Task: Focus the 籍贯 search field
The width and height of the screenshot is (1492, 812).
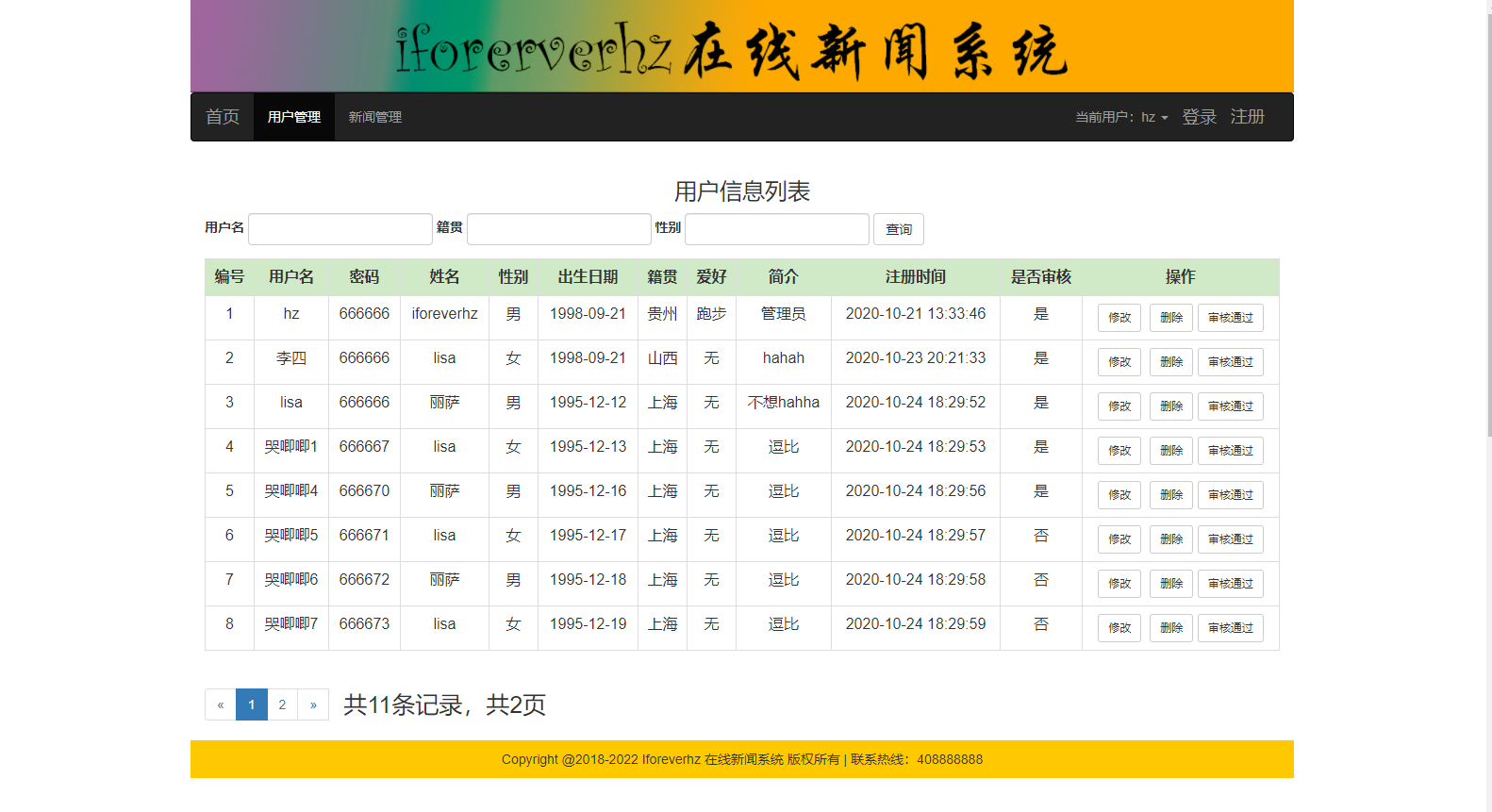Action: click(x=559, y=229)
